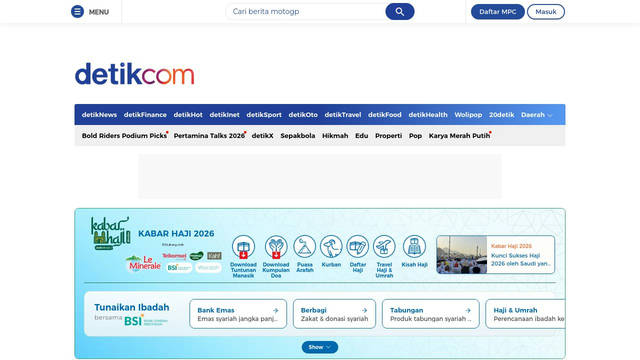Open the hamburger MENU icon

tap(77, 11)
